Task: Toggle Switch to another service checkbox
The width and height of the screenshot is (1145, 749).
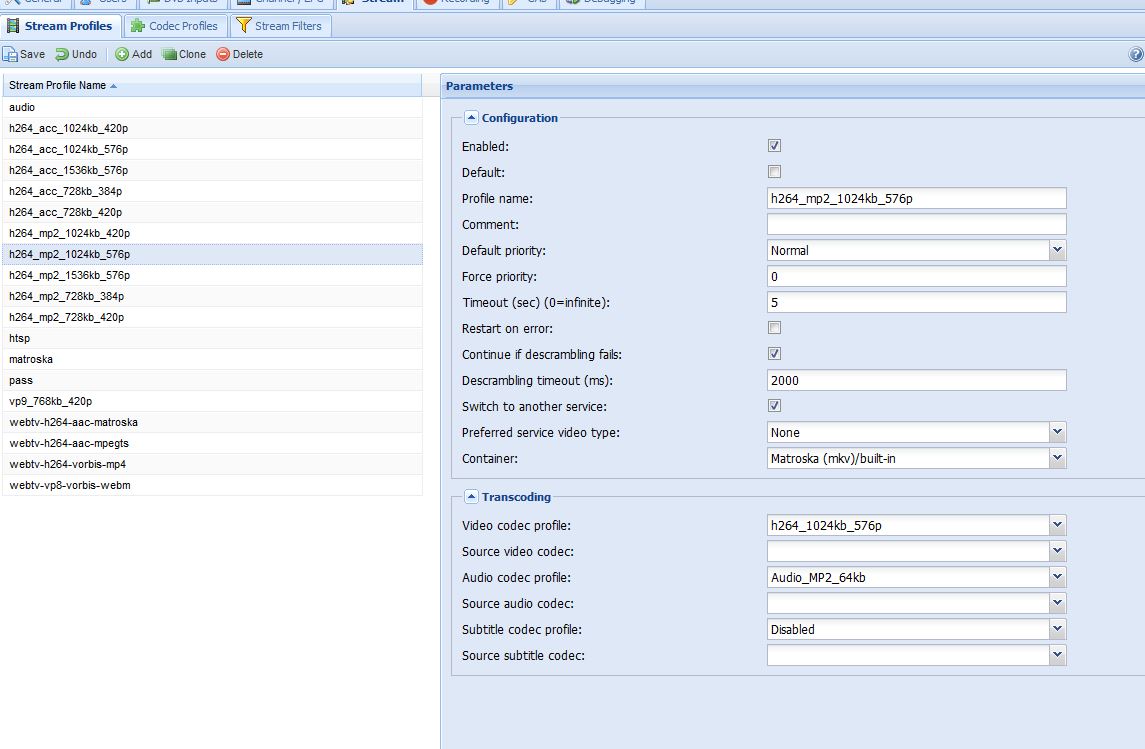Action: coord(775,406)
